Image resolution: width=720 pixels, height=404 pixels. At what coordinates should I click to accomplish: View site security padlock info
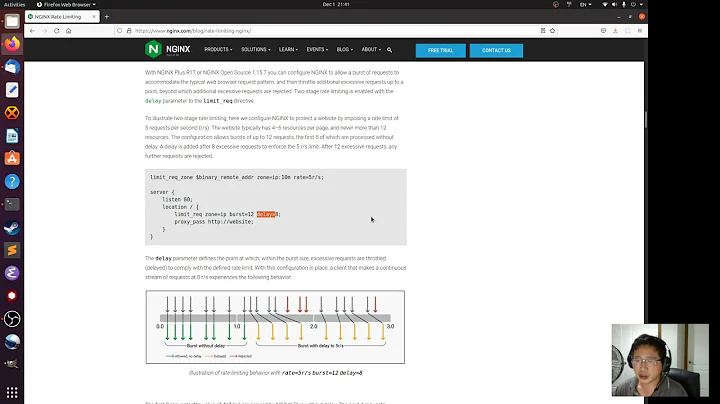tap(129, 31)
